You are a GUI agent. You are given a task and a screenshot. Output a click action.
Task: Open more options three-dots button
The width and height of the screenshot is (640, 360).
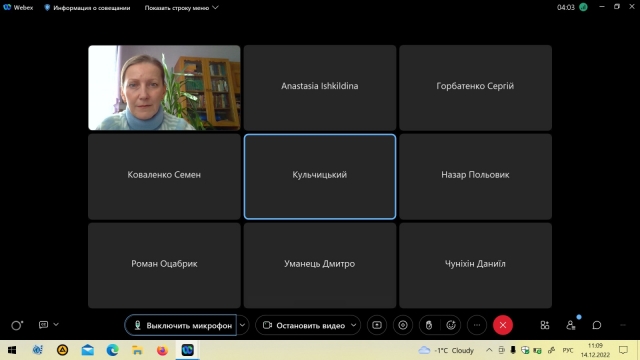(477, 325)
